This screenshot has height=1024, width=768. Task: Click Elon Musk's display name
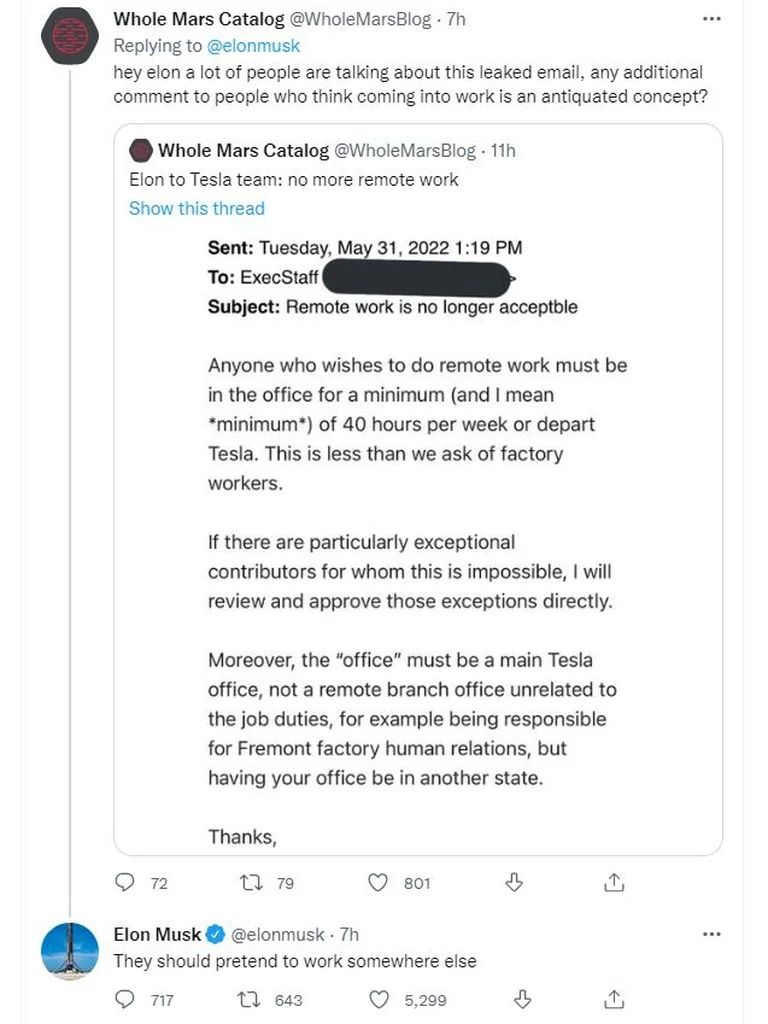click(157, 935)
